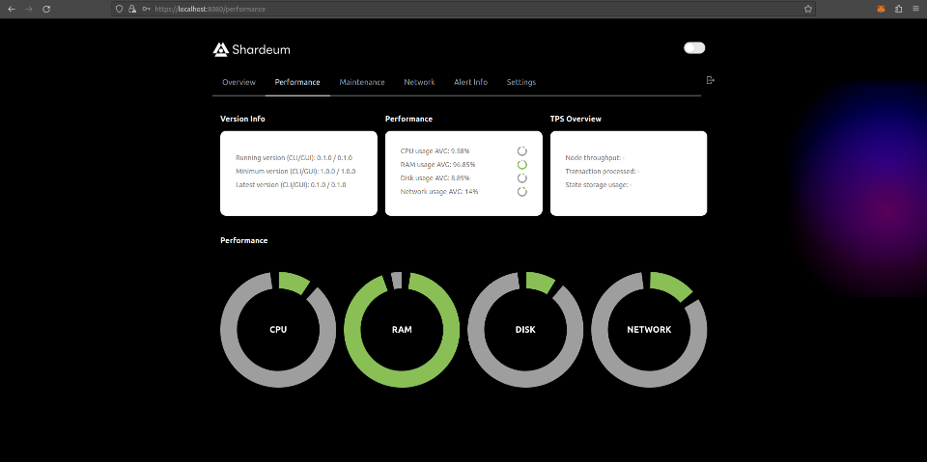Open the Maintenance tab
927x462 pixels.
pyautogui.click(x=361, y=82)
